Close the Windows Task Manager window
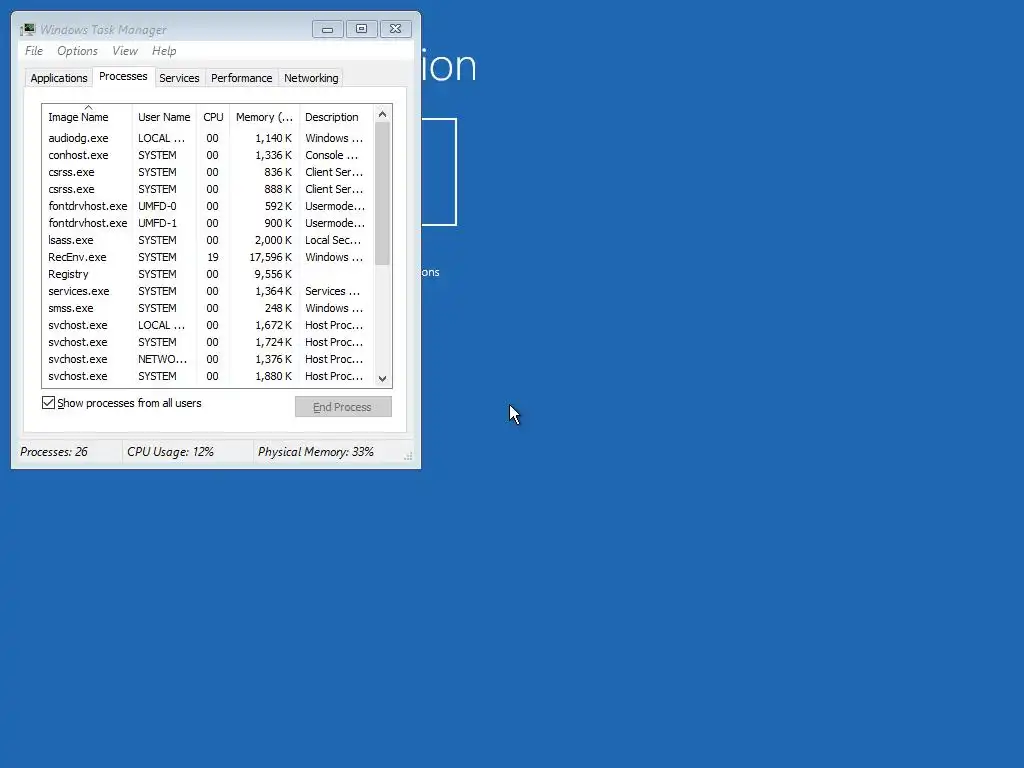Image resolution: width=1024 pixels, height=768 pixels. pos(396,29)
